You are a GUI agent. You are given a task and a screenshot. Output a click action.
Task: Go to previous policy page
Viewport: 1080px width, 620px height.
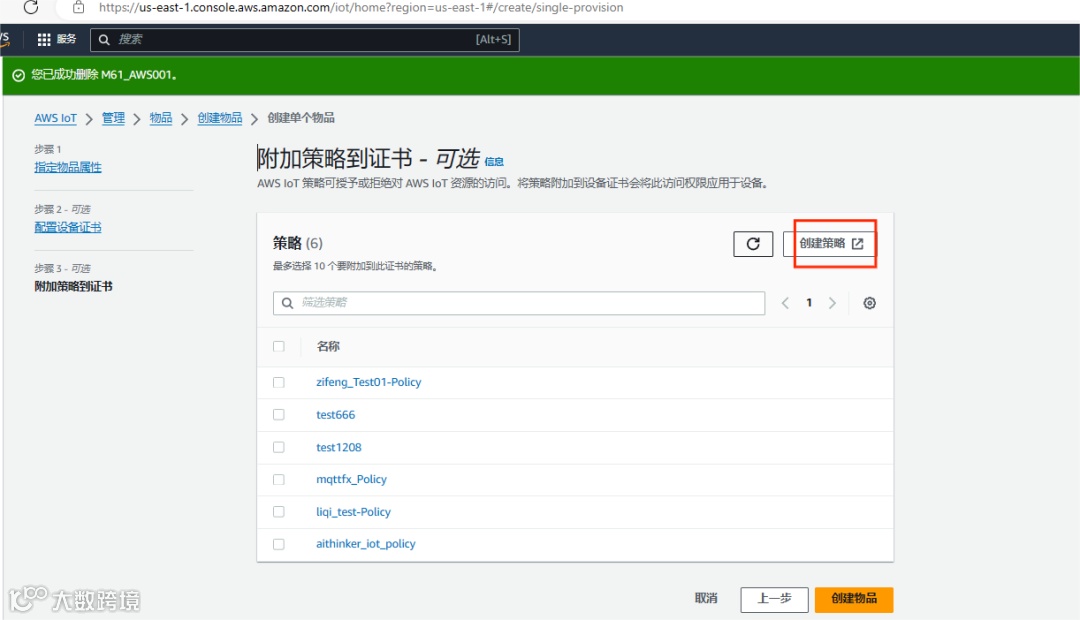(785, 303)
